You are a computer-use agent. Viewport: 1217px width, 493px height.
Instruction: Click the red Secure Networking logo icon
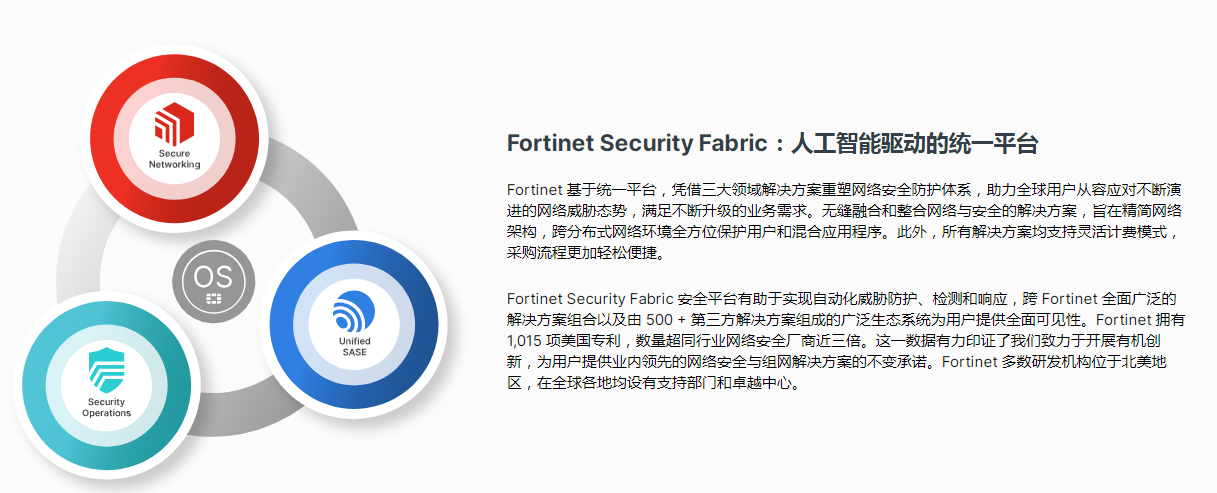tap(174, 125)
